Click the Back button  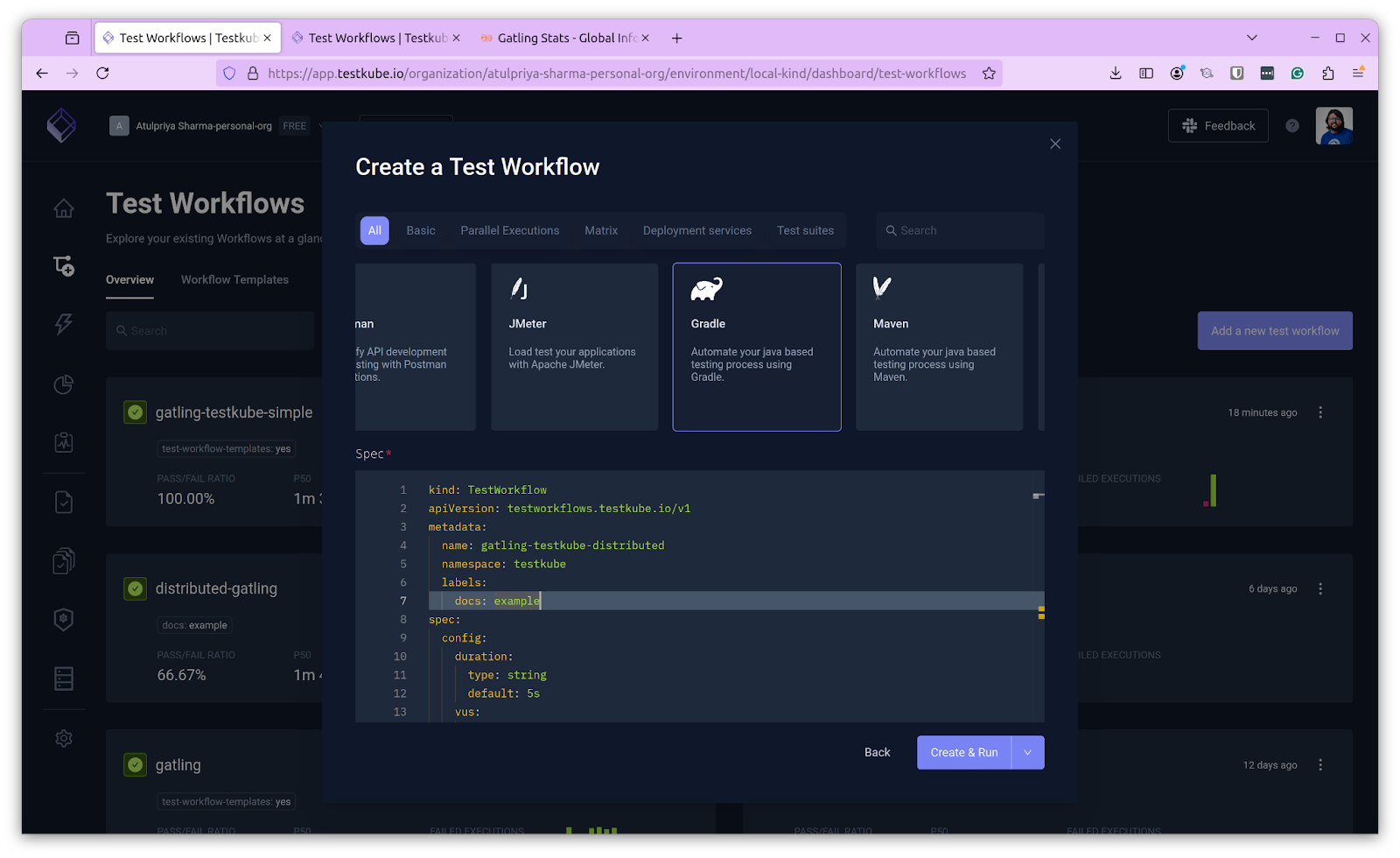877,752
